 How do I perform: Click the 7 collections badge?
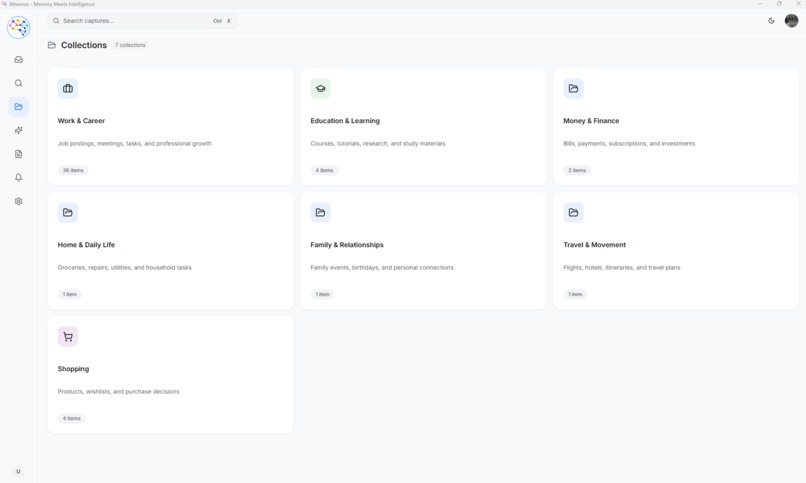click(130, 45)
